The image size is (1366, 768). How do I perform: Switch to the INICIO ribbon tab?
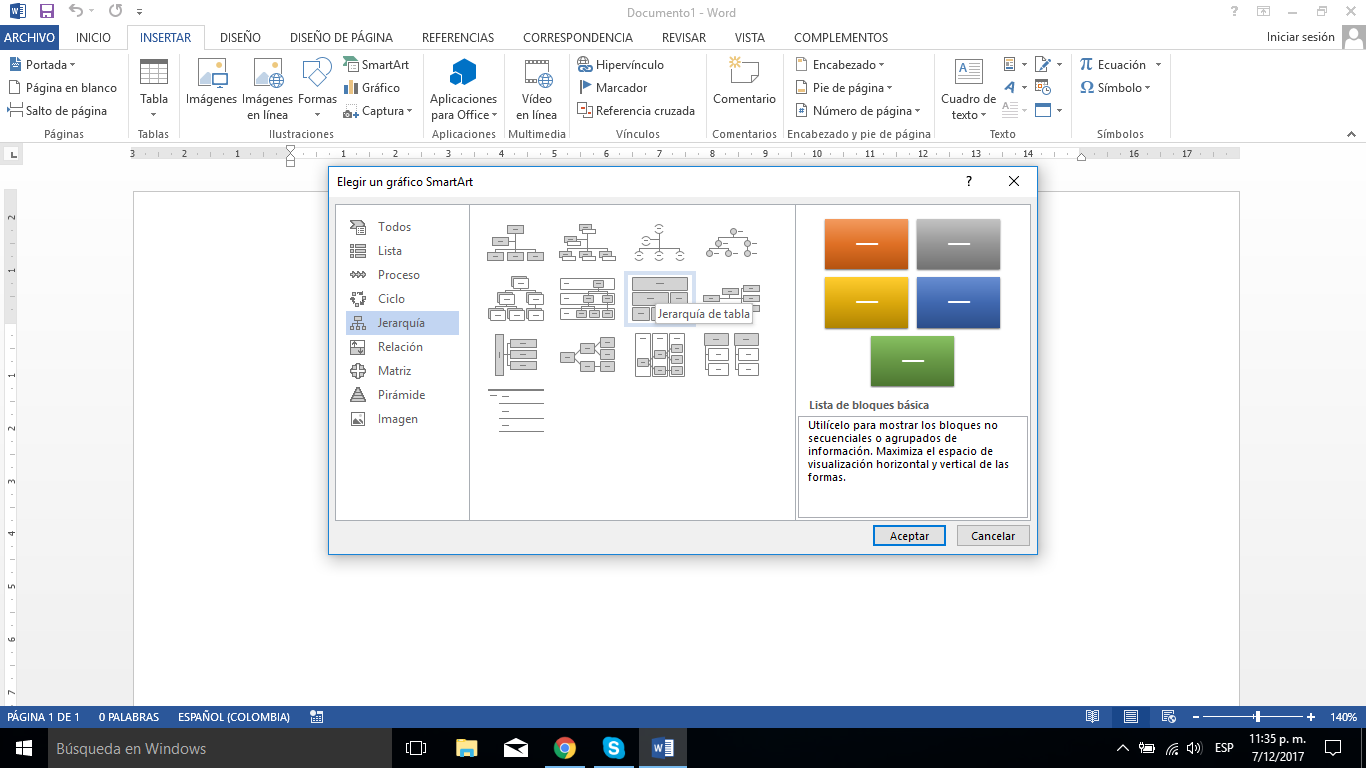coord(93,37)
